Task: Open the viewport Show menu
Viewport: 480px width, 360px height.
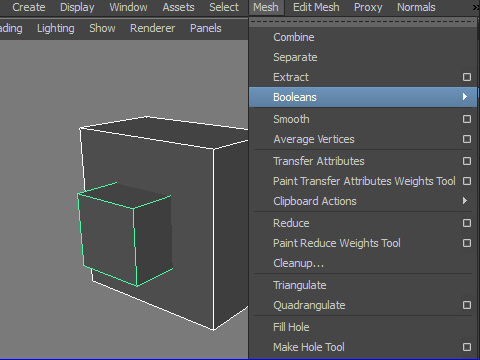Action: tap(102, 28)
